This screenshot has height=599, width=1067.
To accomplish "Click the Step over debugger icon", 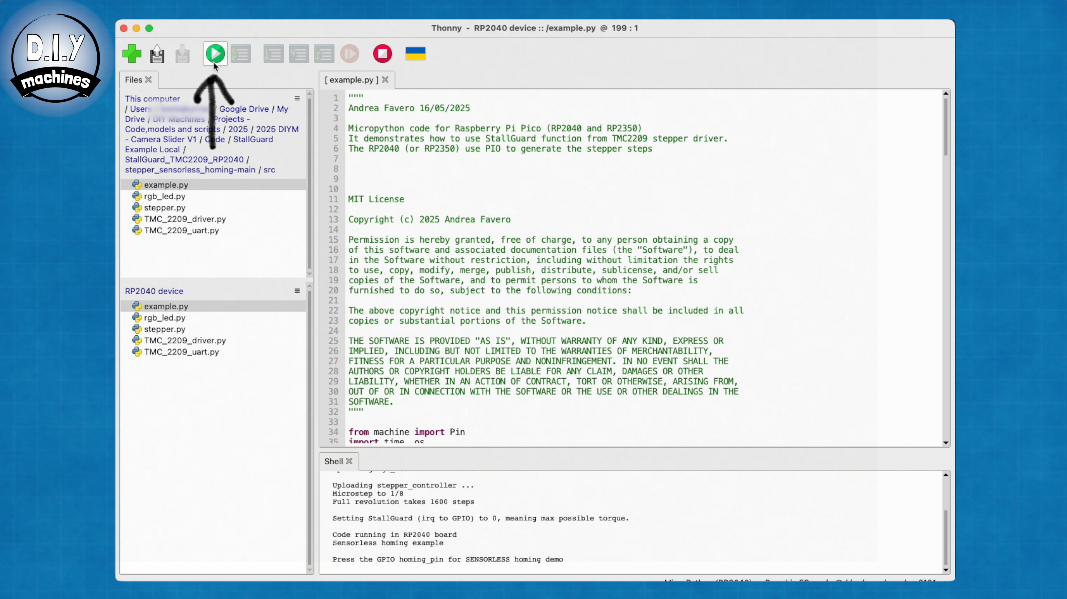I will (273, 54).
